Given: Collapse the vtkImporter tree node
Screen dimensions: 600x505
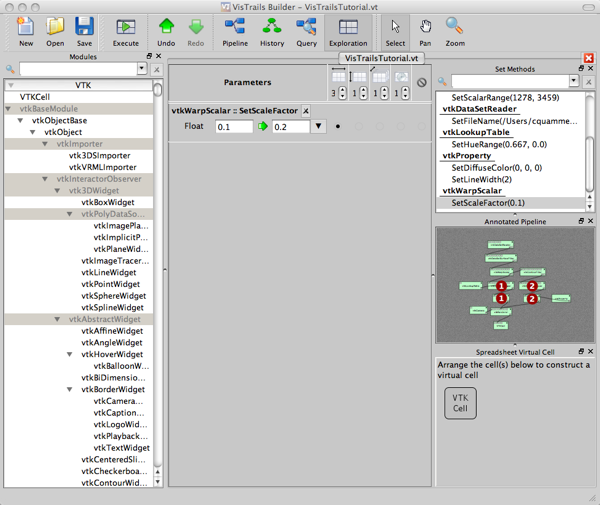Looking at the screenshot, I should tap(45, 144).
